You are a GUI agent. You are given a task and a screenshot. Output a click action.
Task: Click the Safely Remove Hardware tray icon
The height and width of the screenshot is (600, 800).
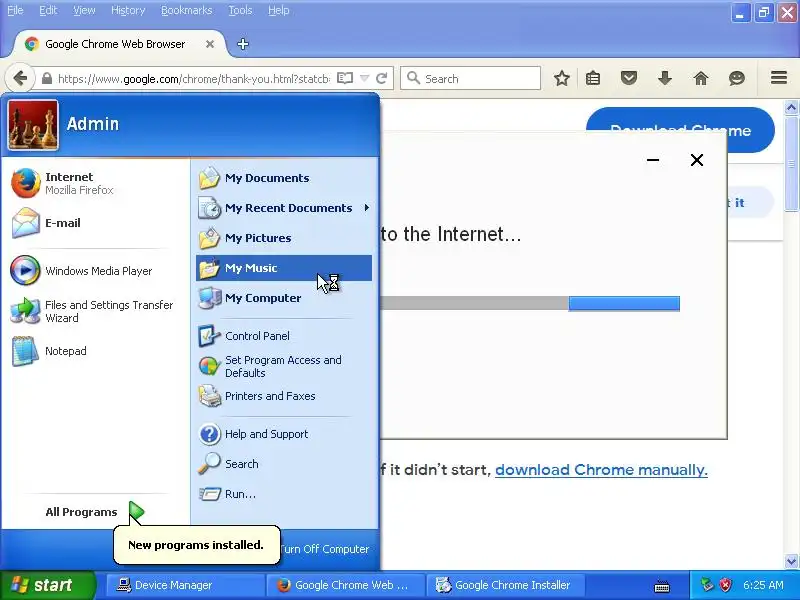[707, 585]
